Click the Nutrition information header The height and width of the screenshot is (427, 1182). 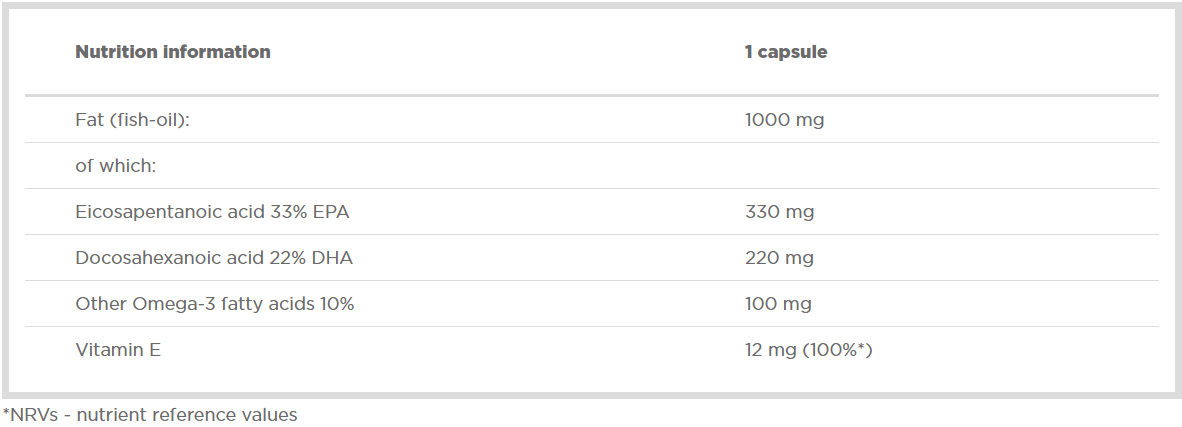(x=173, y=52)
